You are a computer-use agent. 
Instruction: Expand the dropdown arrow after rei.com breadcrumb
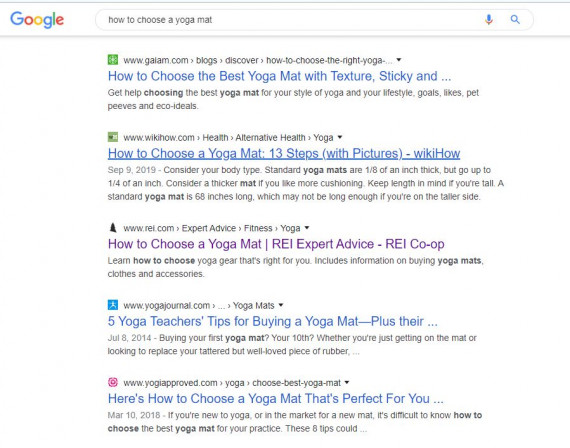pos(307,228)
